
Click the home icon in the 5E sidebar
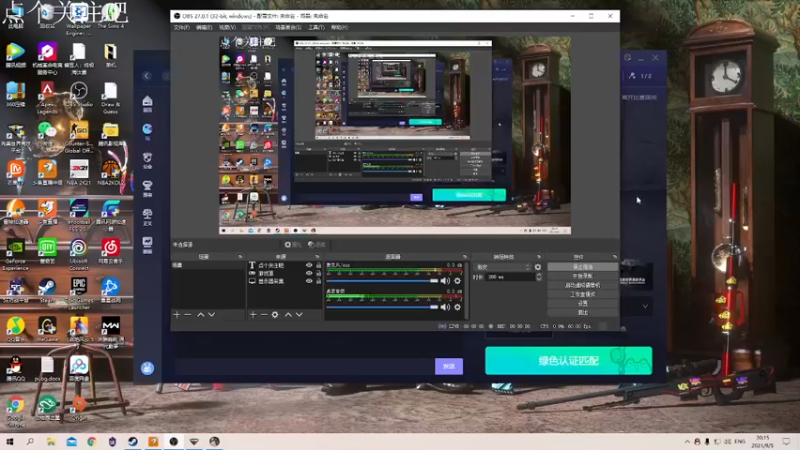pyautogui.click(x=147, y=103)
